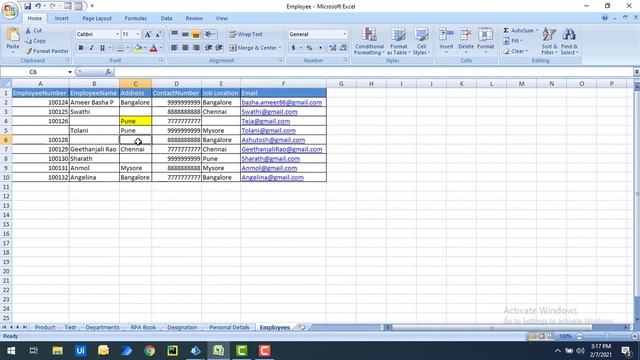Screen dimensions: 640x360
Task: Shrink font size with the smaller A icon
Action: pos(158,34)
